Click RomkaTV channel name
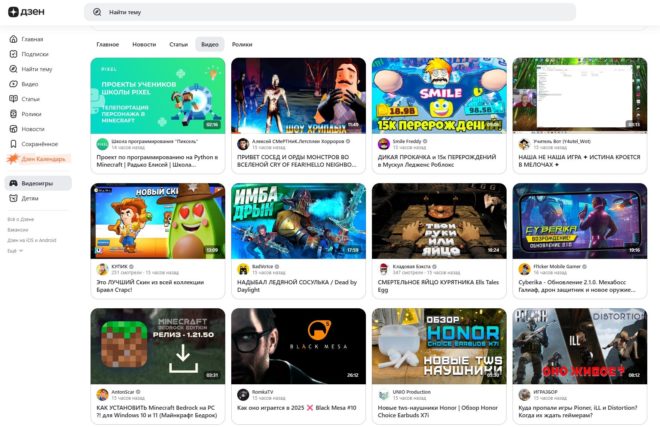This screenshot has width=660, height=427. [x=262, y=392]
